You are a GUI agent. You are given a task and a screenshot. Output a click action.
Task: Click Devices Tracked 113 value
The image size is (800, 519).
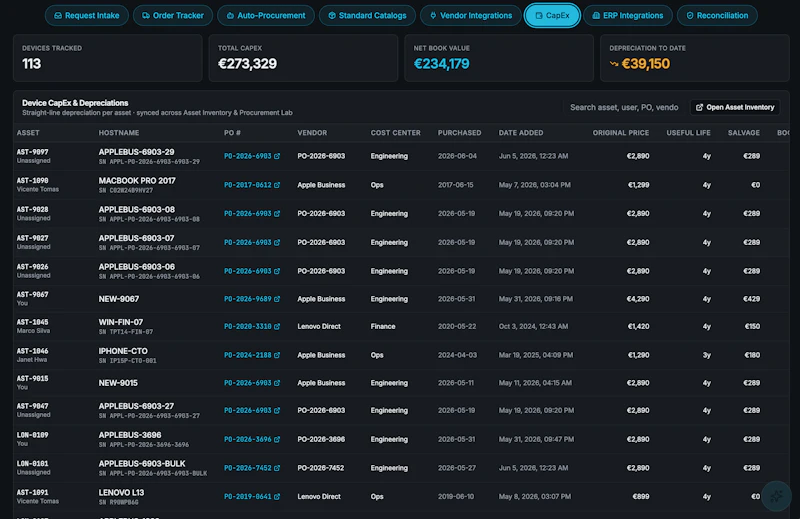click(31, 64)
